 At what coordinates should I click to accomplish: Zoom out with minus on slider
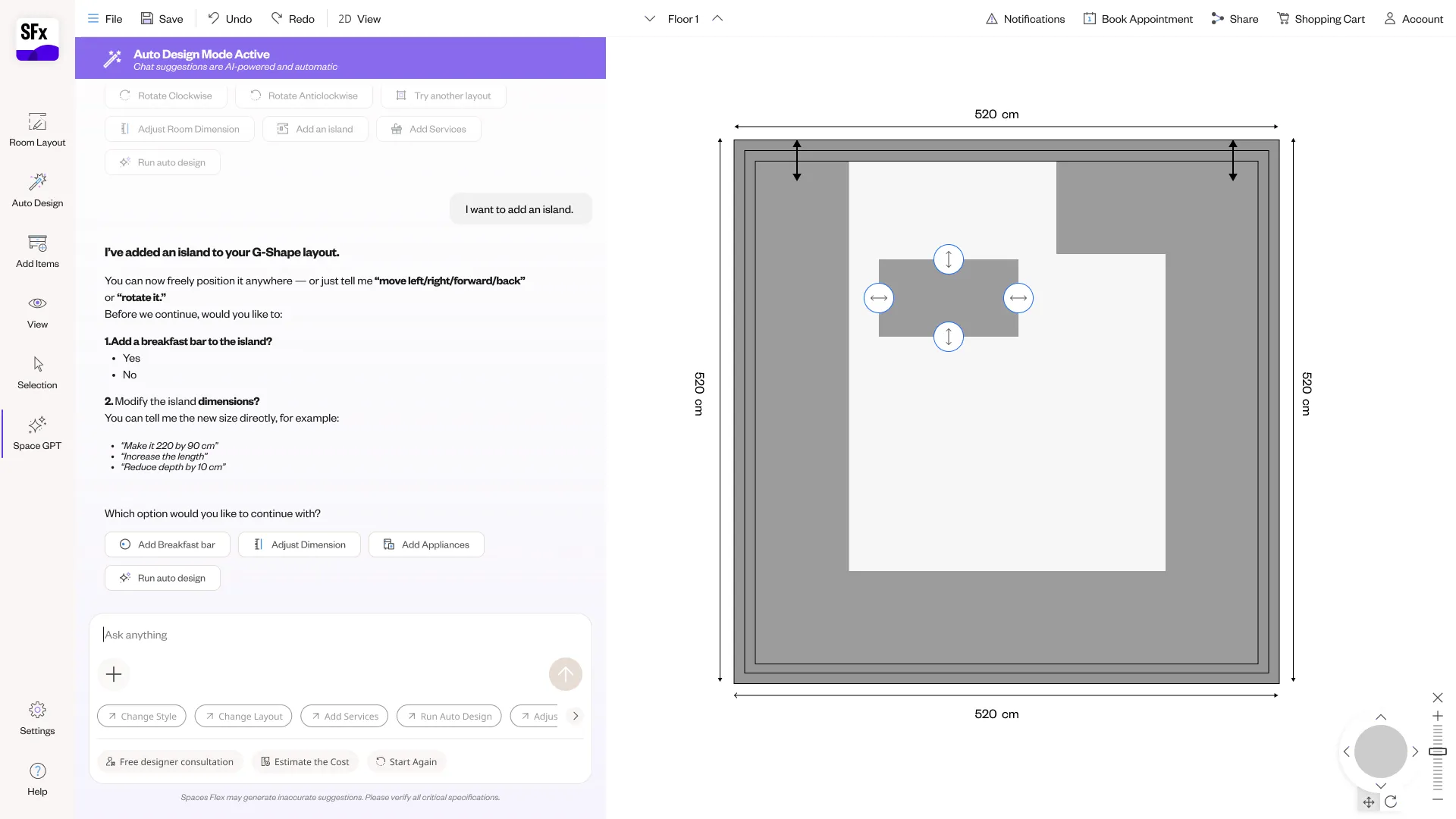click(x=1437, y=799)
